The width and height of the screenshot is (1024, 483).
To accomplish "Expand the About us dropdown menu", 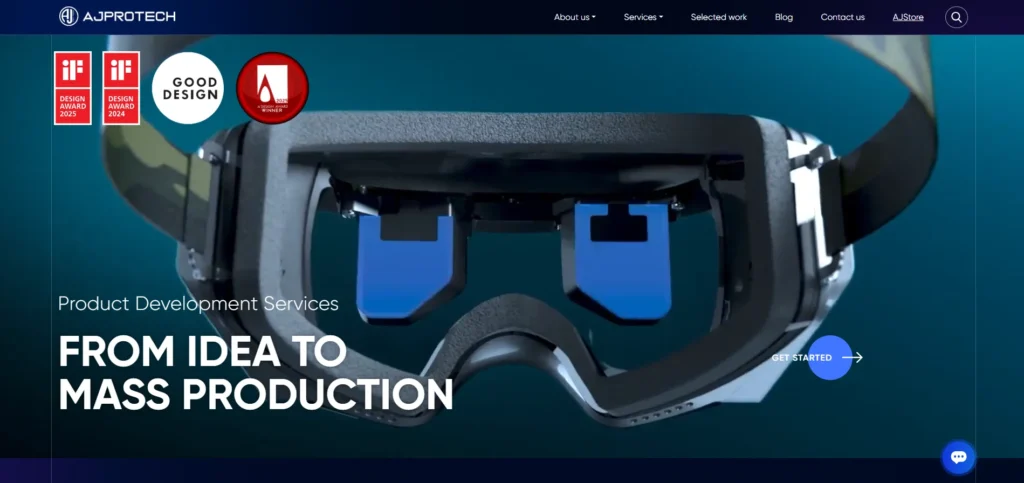I will coord(574,17).
